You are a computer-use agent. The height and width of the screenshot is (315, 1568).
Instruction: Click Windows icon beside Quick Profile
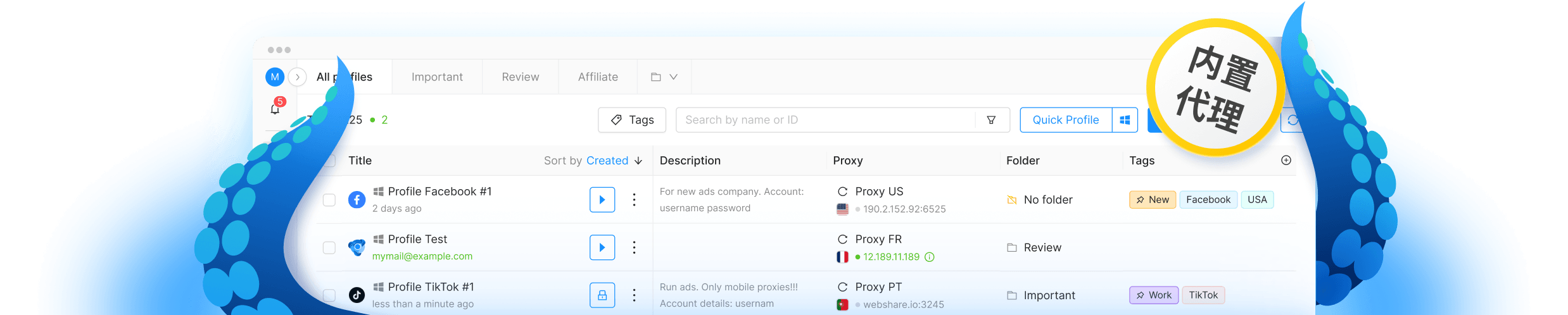[x=1125, y=120]
